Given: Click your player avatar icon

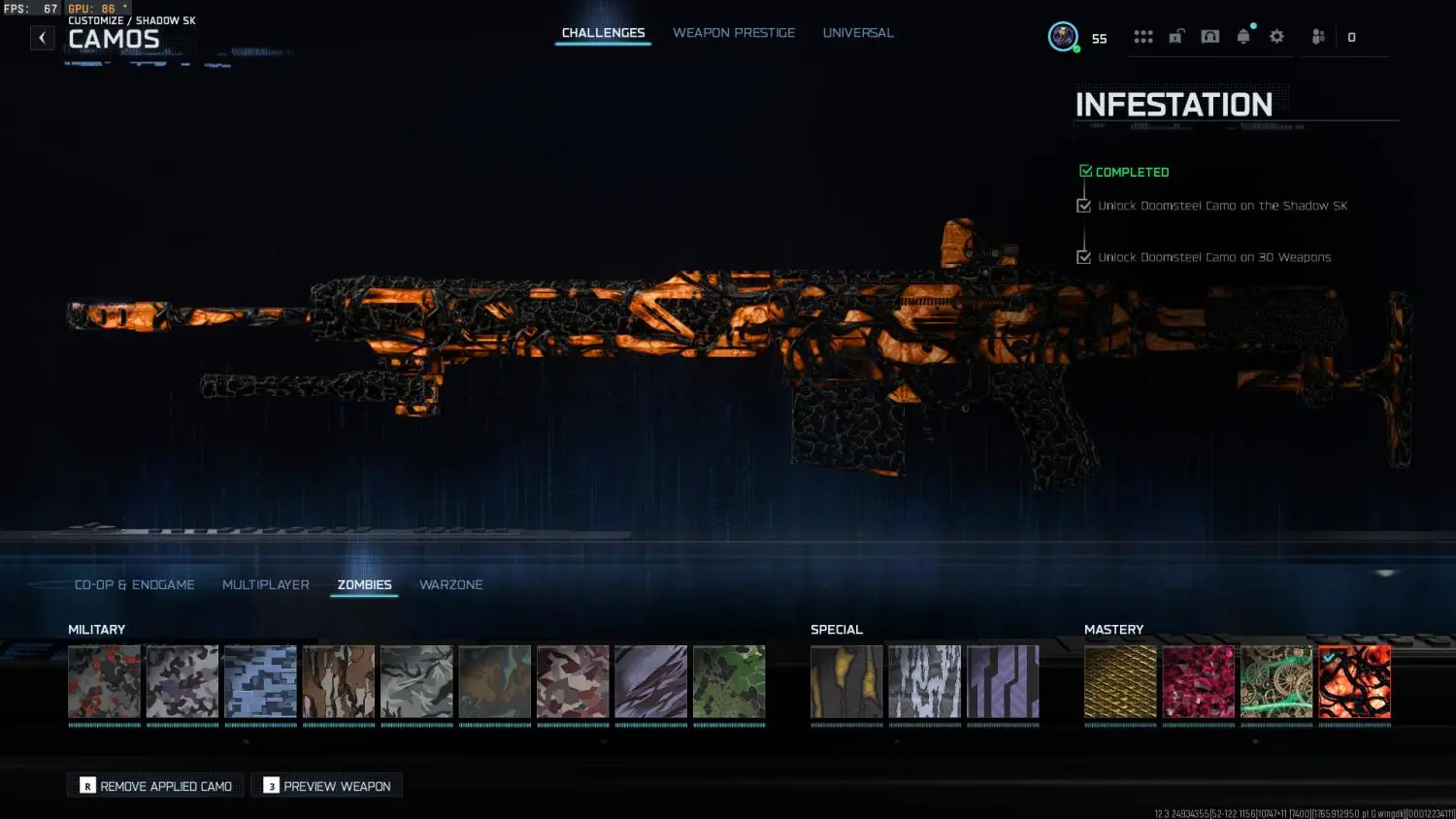Looking at the screenshot, I should pyautogui.click(x=1064, y=36).
